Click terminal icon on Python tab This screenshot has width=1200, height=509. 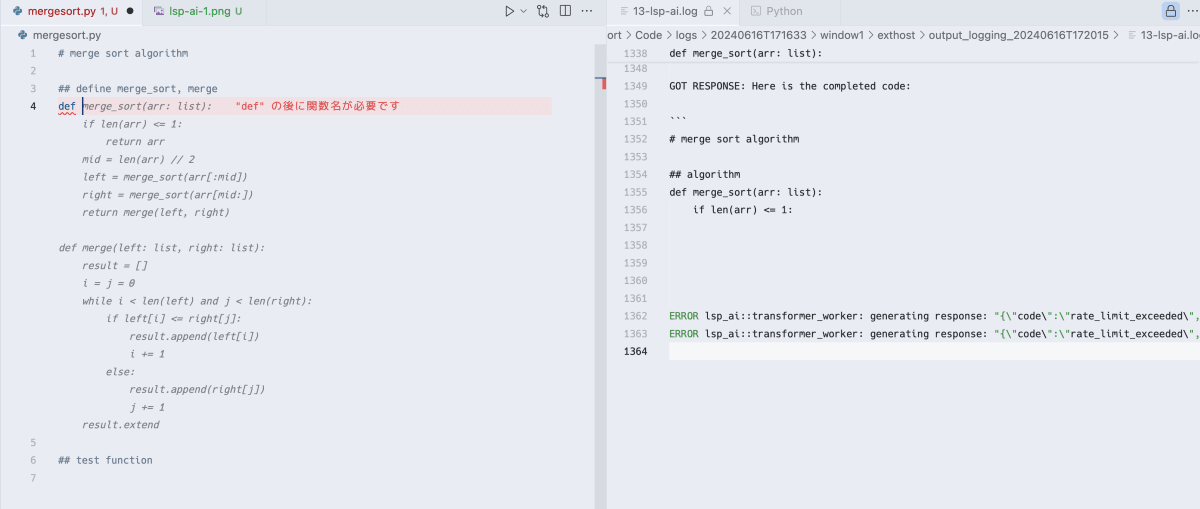(x=756, y=11)
